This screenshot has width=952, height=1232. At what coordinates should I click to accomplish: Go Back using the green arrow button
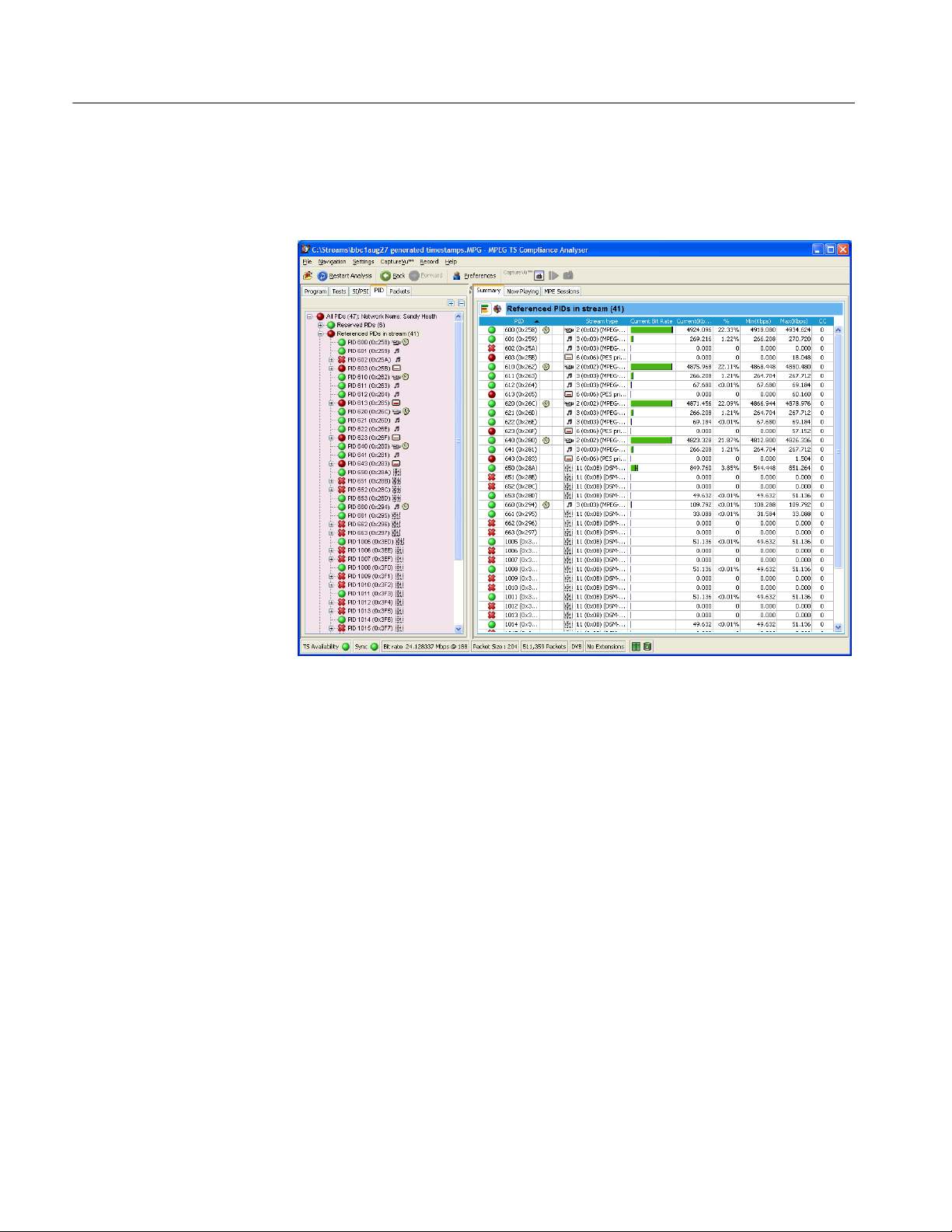[392, 276]
